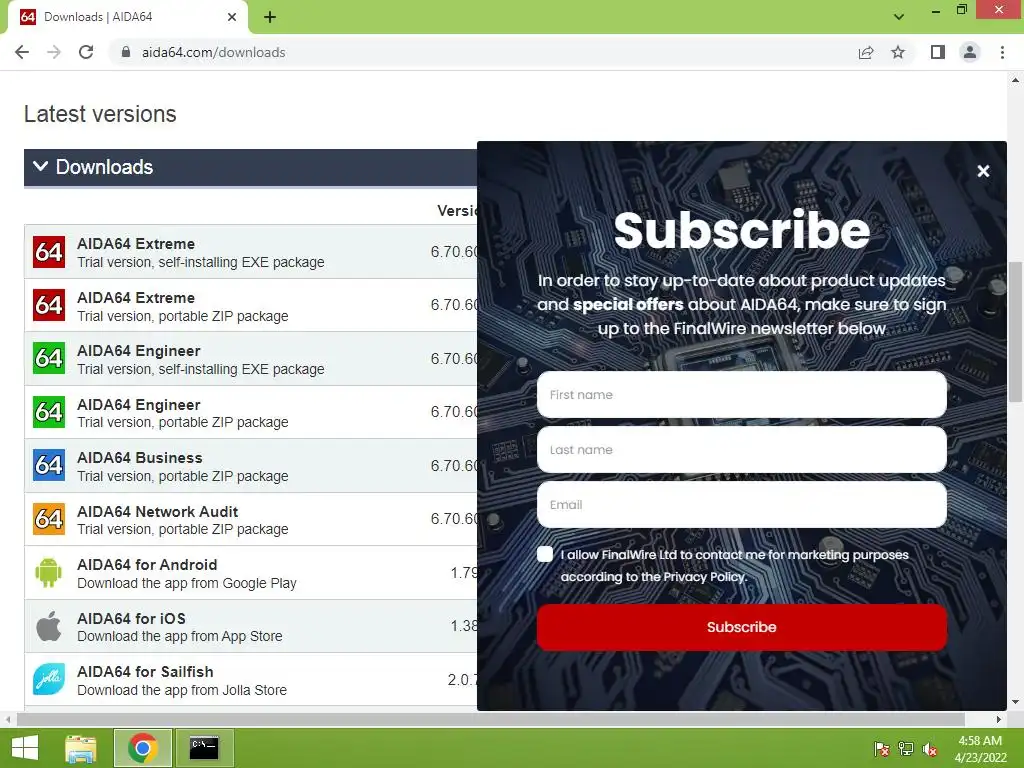1024x768 pixels.
Task: Reload the AIDA64 downloads page
Action: [86, 52]
